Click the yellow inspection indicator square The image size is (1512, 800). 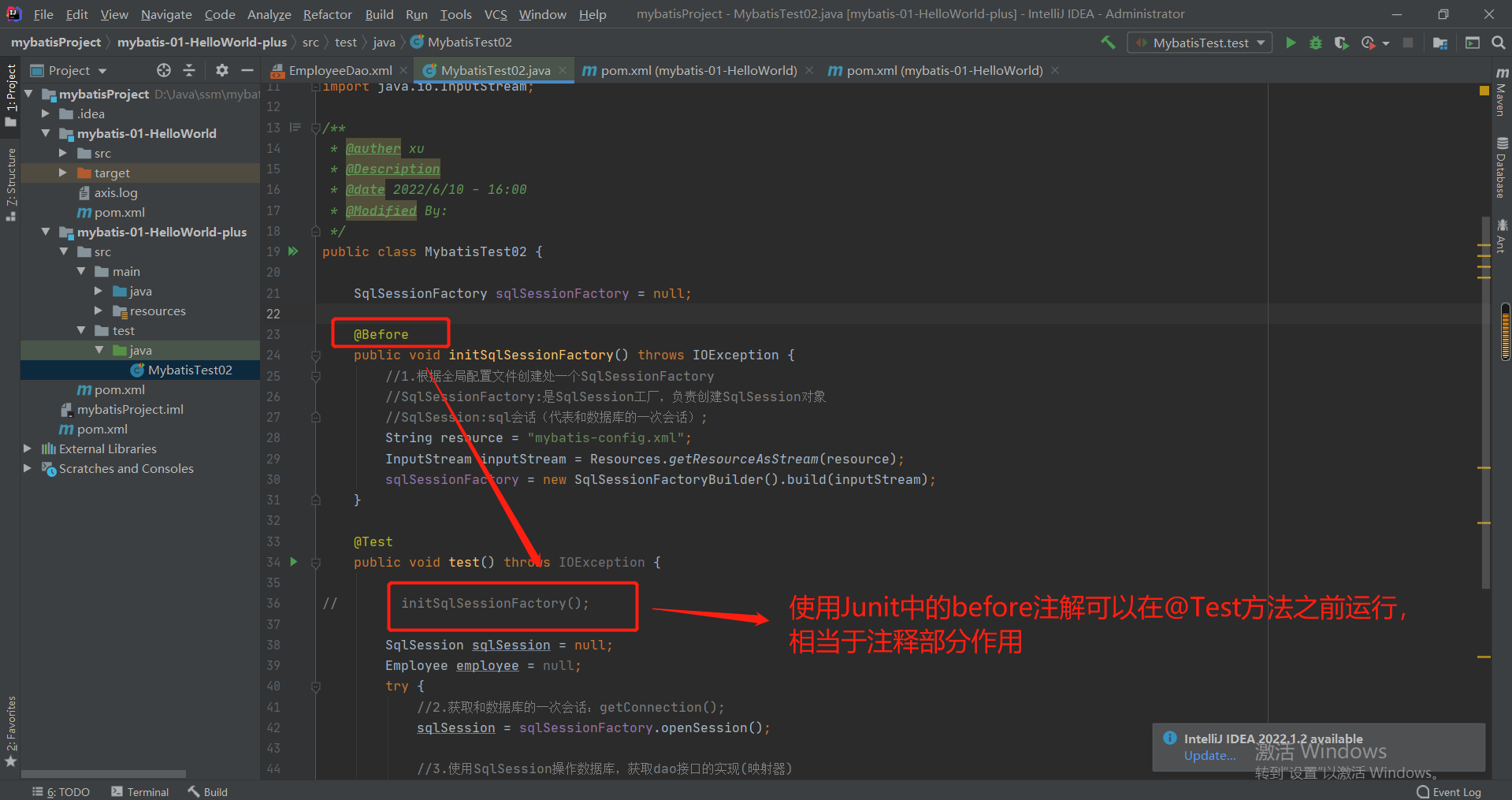coord(1484,91)
